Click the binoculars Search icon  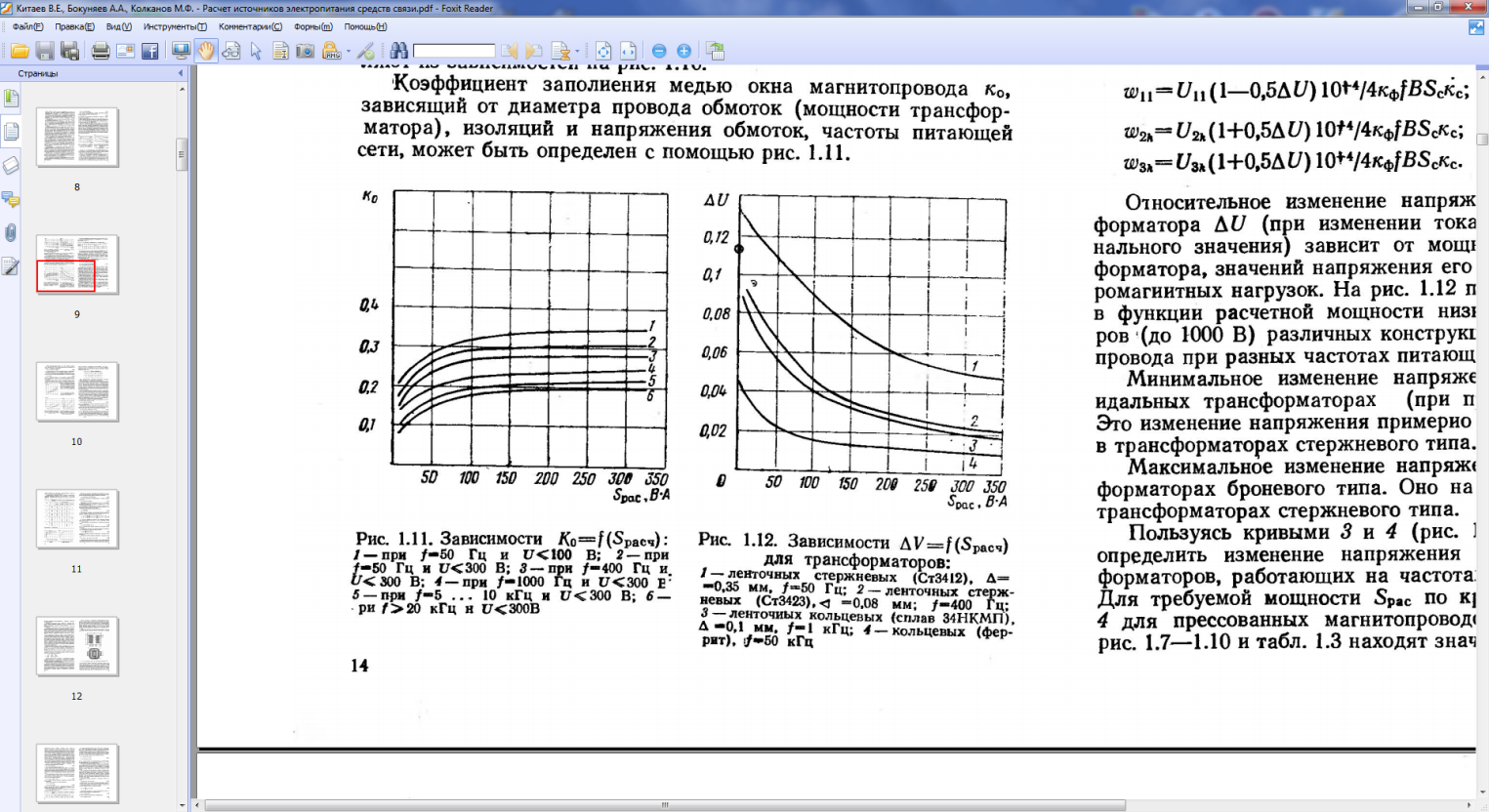398,51
